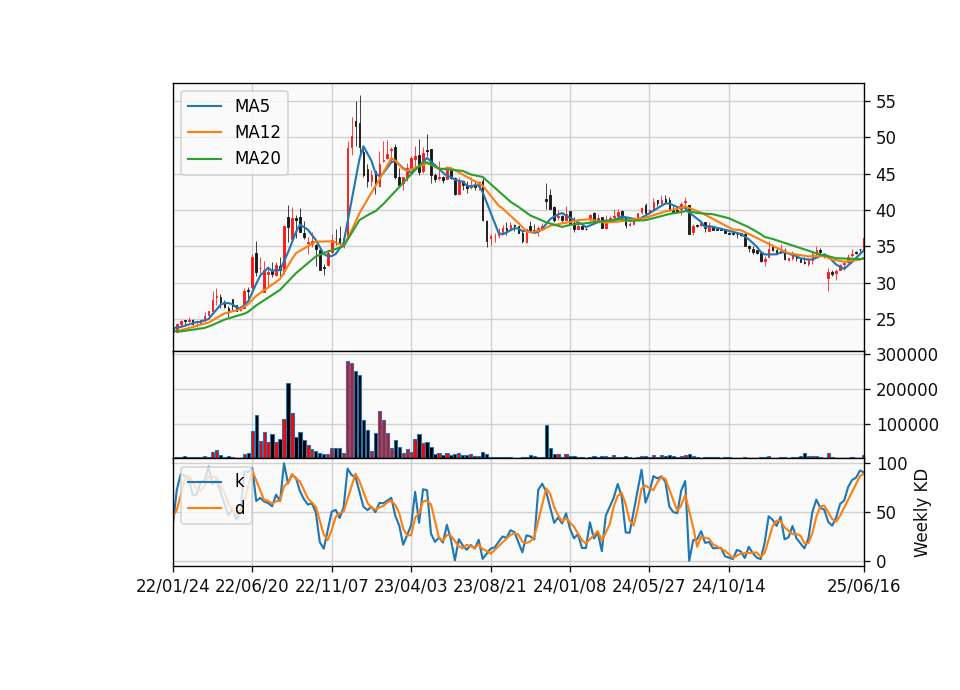Viewport: 960px width, 690px height.
Task: Click the 22/11/07 date tick label
Action: click(332, 586)
